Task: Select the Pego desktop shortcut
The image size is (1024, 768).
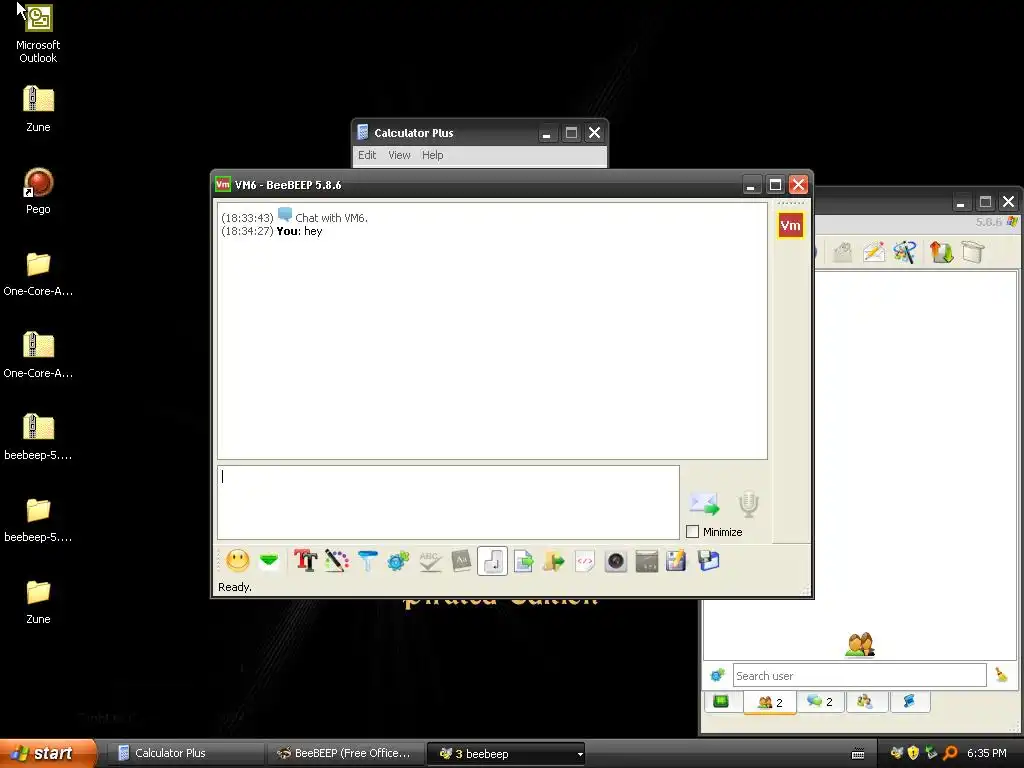Action: pyautogui.click(x=38, y=191)
